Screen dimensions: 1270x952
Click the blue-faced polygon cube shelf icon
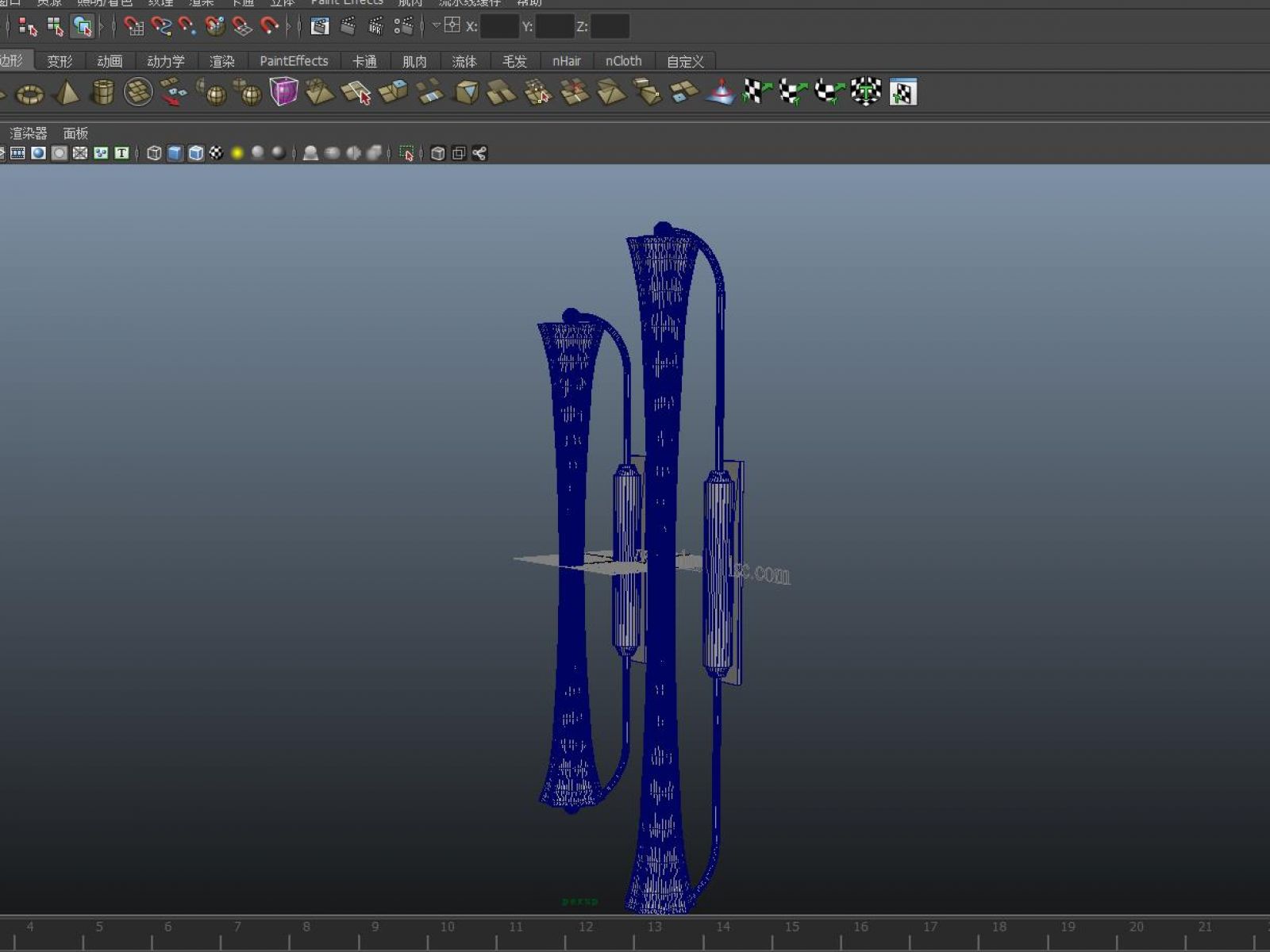[466, 93]
